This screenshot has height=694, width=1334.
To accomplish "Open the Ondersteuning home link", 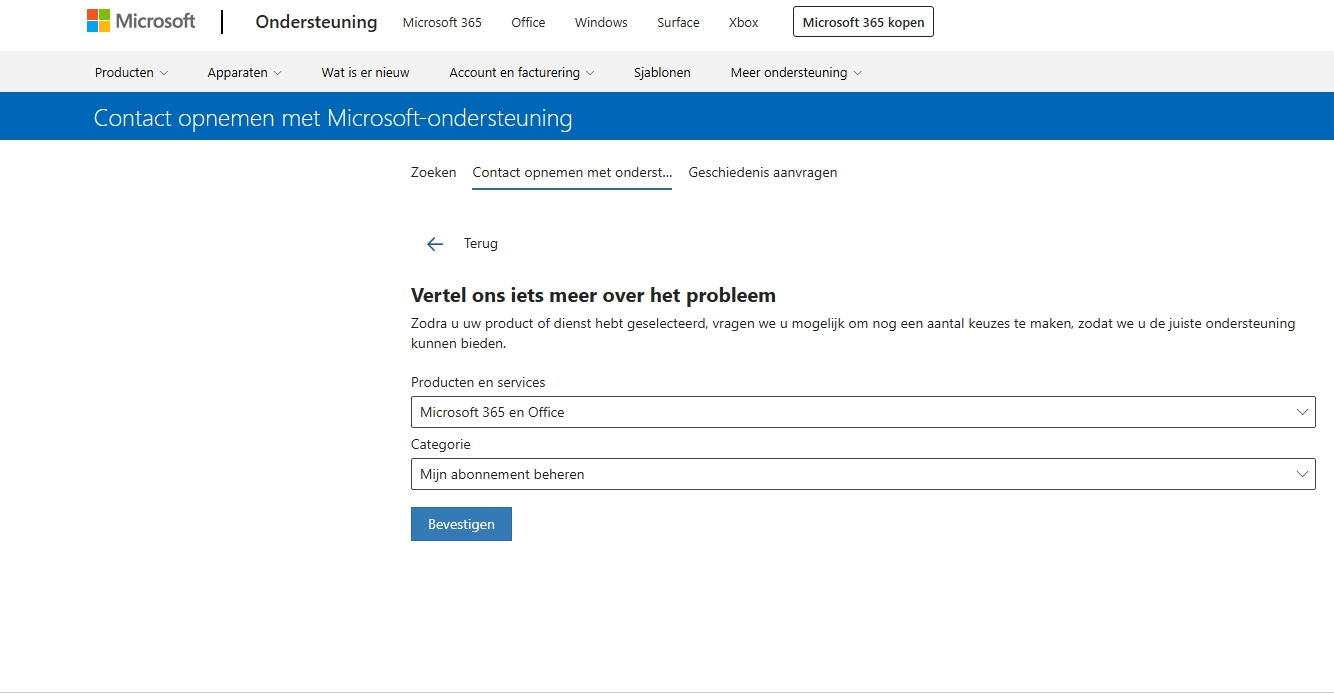I will point(316,22).
